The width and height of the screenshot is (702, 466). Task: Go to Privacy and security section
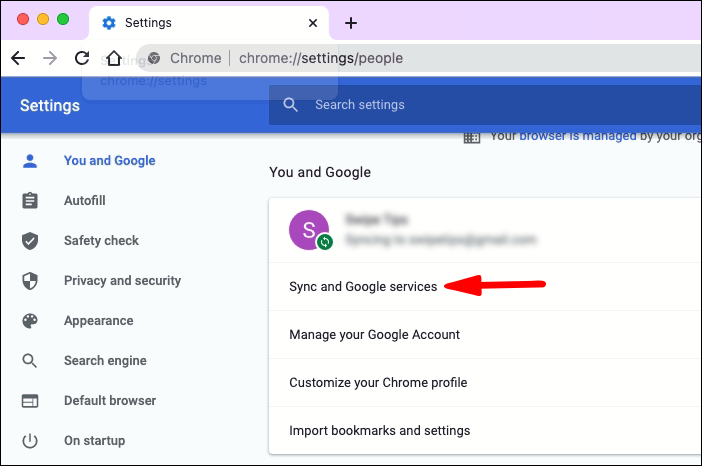point(122,281)
